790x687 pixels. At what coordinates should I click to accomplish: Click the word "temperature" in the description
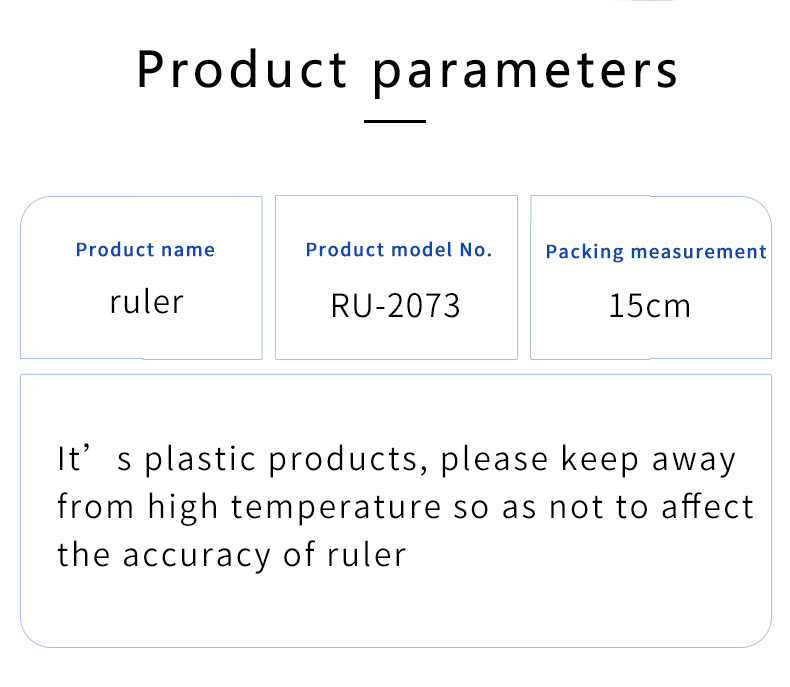pyautogui.click(x=335, y=507)
